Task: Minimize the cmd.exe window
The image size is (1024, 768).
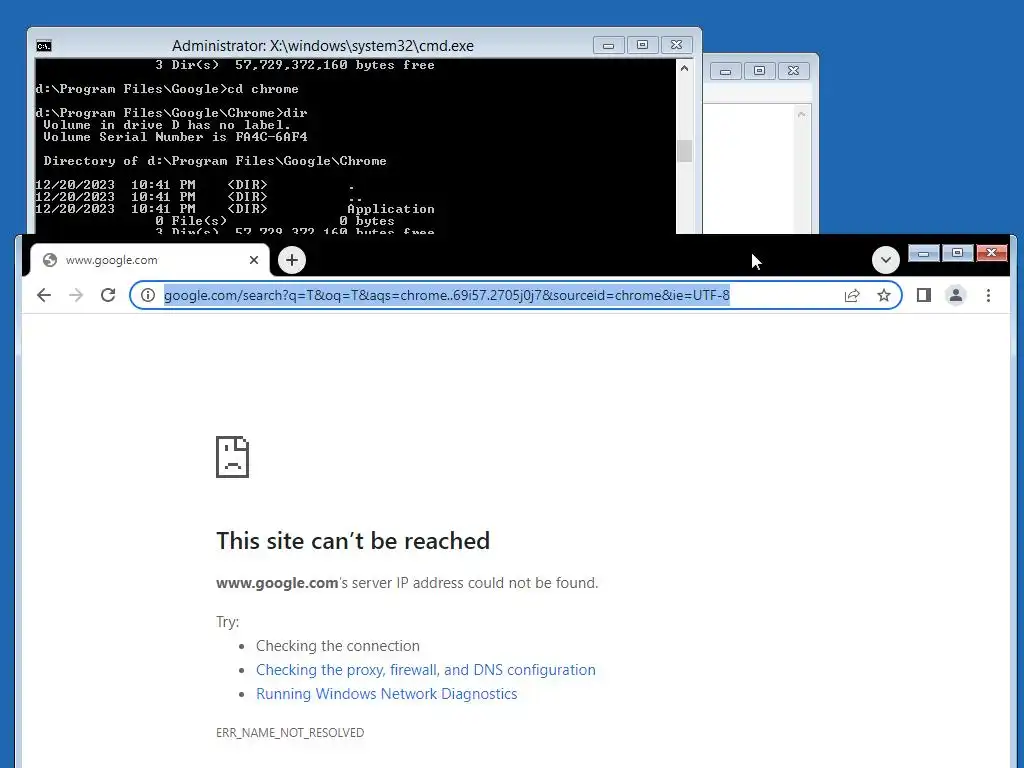Action: (609, 45)
